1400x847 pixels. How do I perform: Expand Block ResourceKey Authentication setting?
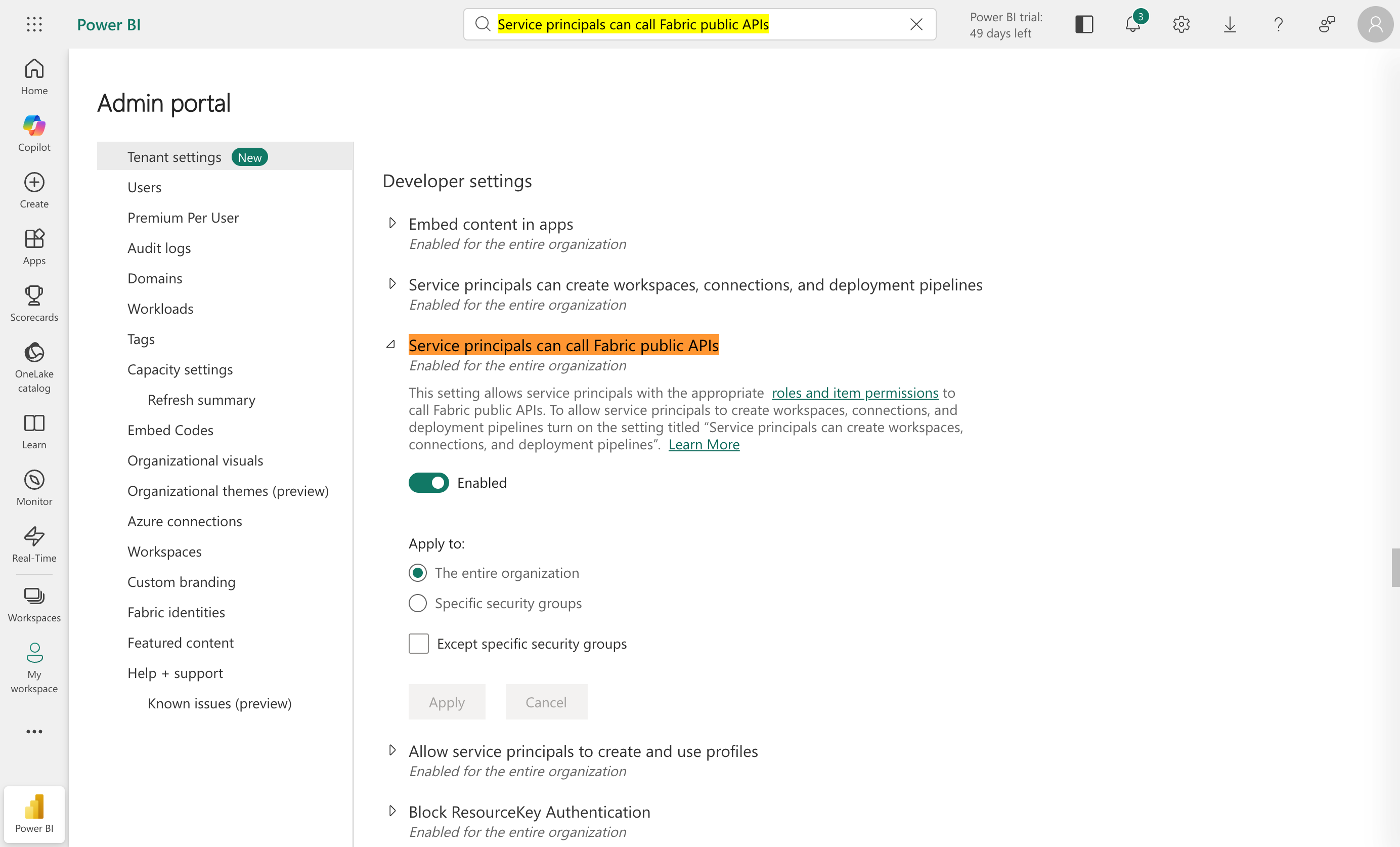point(392,811)
